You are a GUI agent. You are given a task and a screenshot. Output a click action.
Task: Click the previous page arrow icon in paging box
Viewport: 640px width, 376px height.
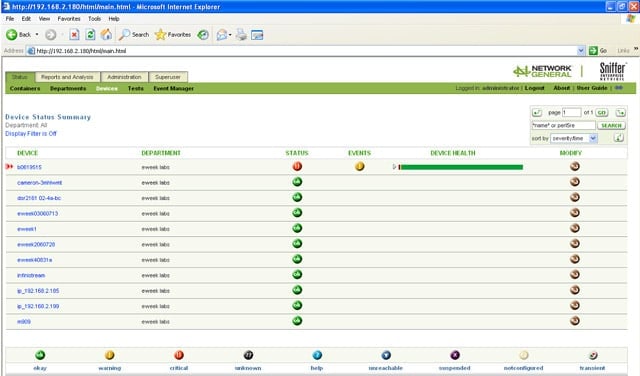537,112
